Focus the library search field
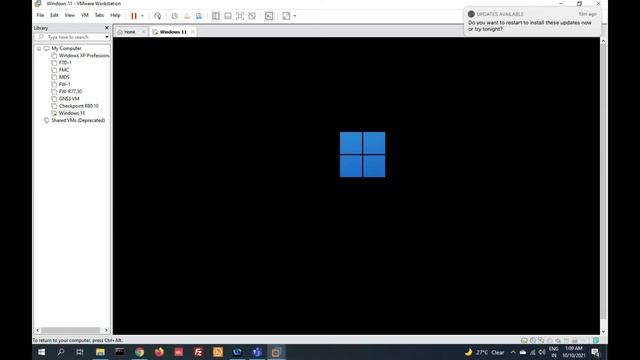The width and height of the screenshot is (640, 360). coord(71,37)
